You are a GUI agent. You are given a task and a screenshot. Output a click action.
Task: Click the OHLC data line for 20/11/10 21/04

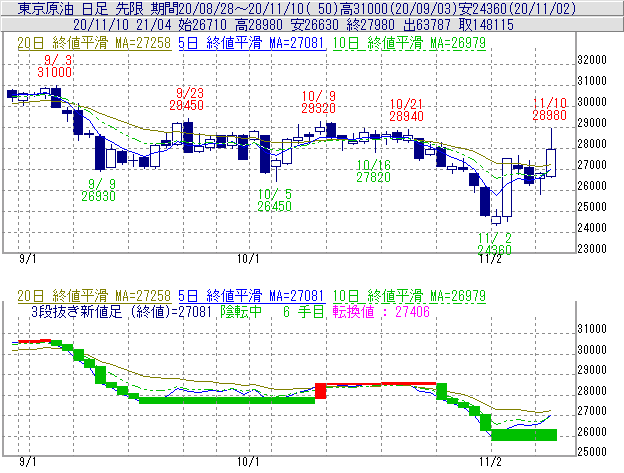coord(293,25)
